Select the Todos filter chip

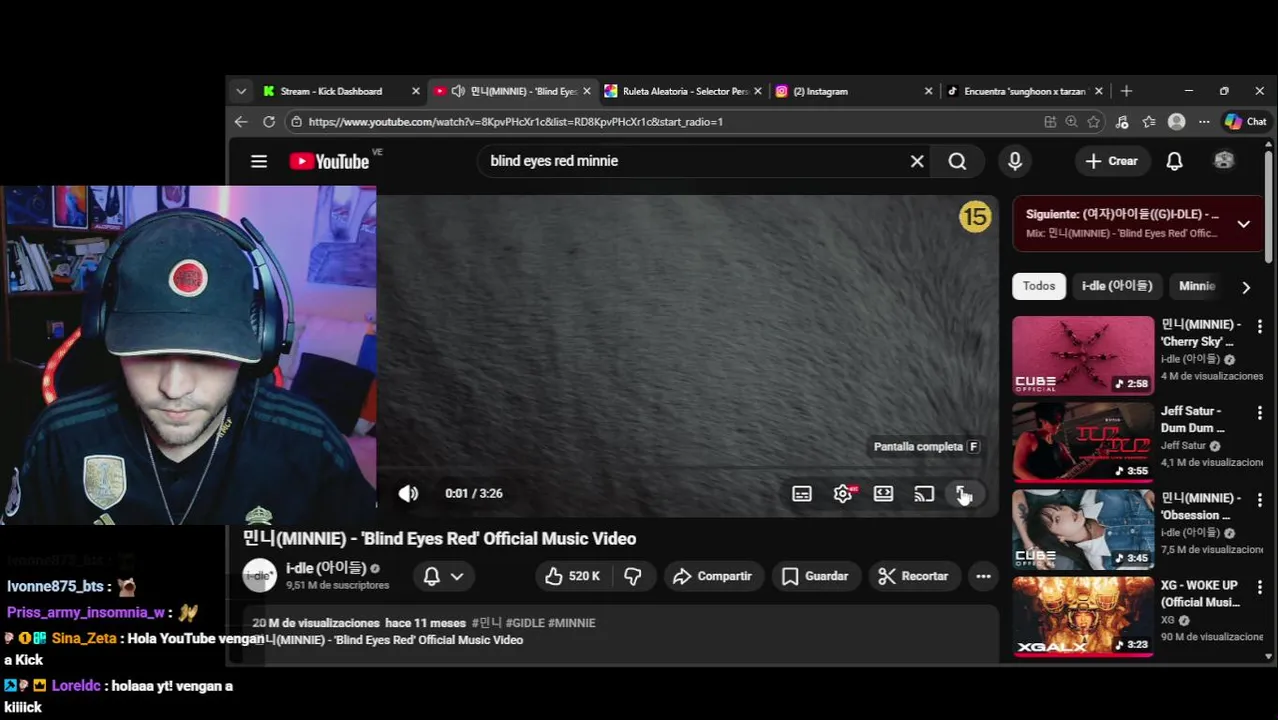coord(1039,286)
